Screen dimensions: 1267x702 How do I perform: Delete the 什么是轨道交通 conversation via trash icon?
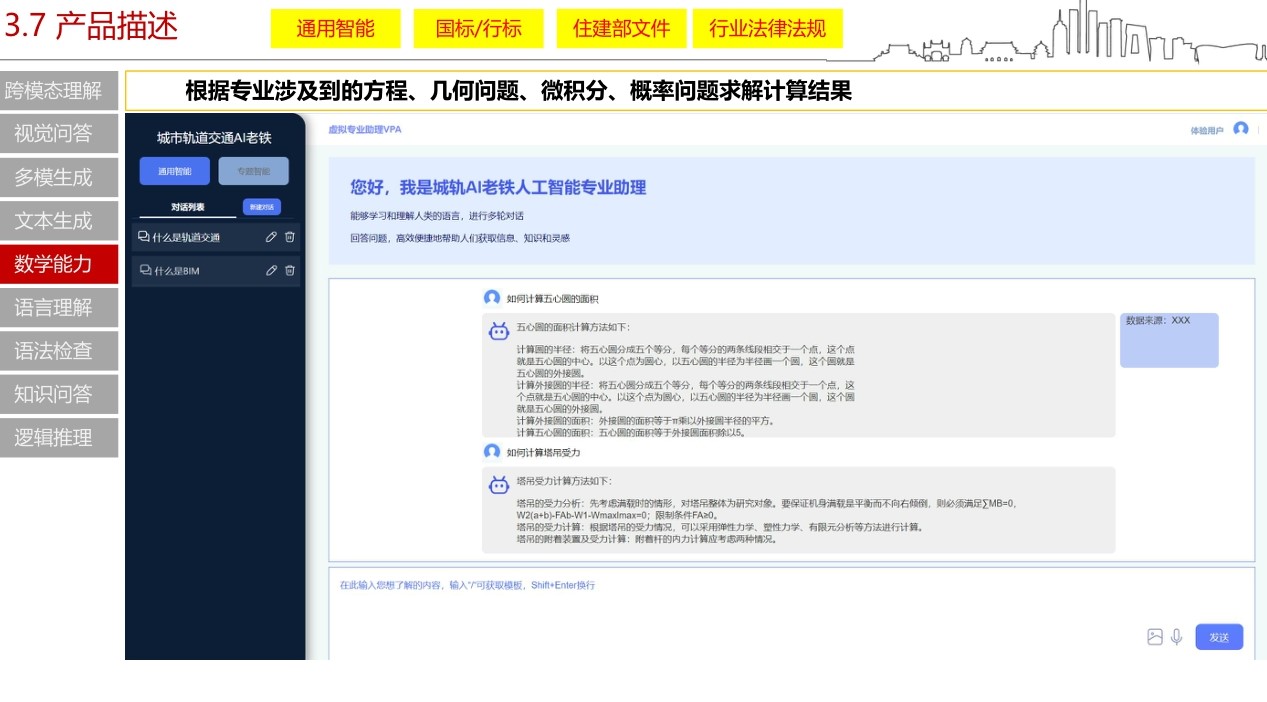(x=290, y=237)
